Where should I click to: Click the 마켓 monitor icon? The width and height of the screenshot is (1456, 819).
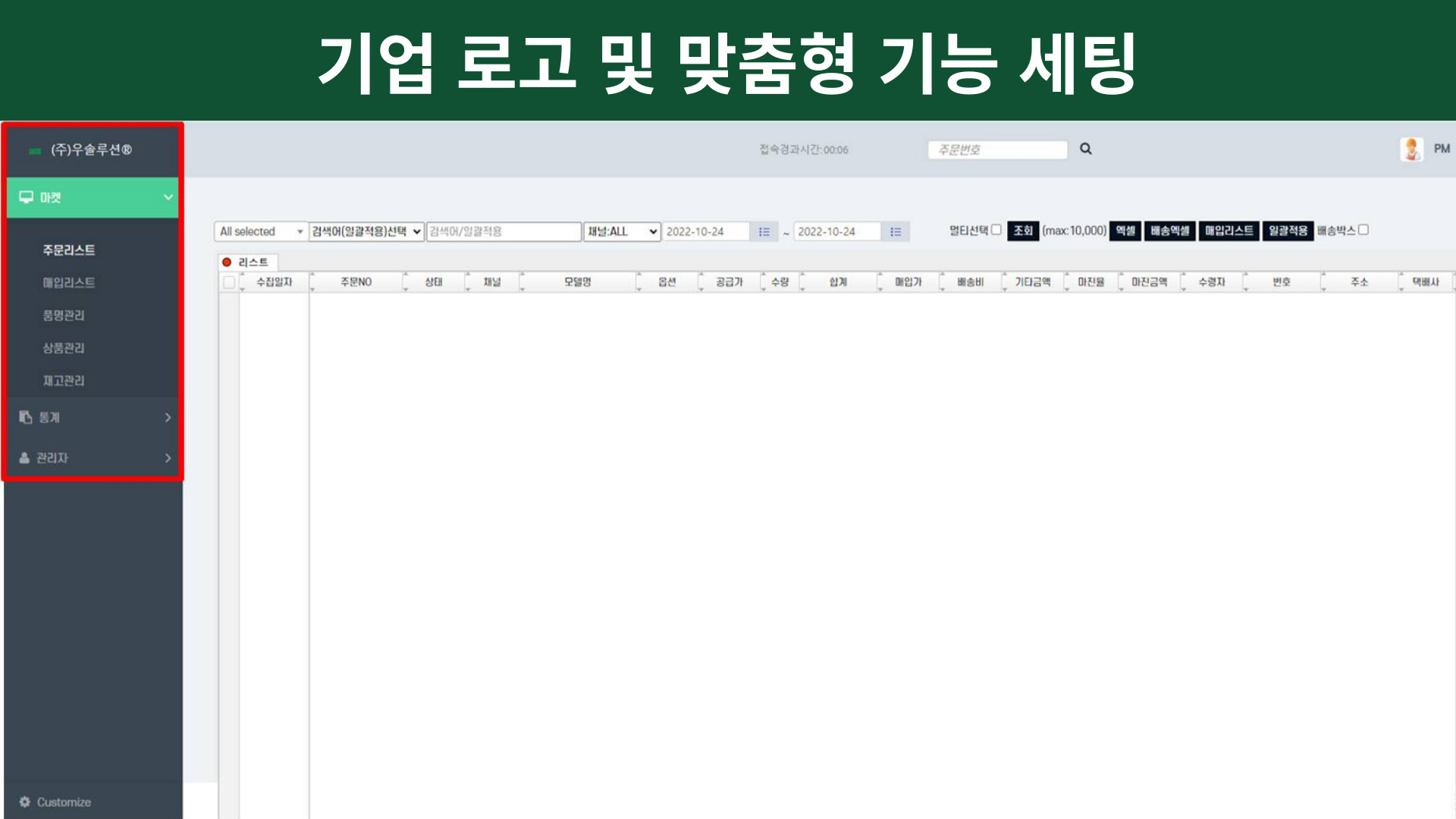click(x=26, y=197)
